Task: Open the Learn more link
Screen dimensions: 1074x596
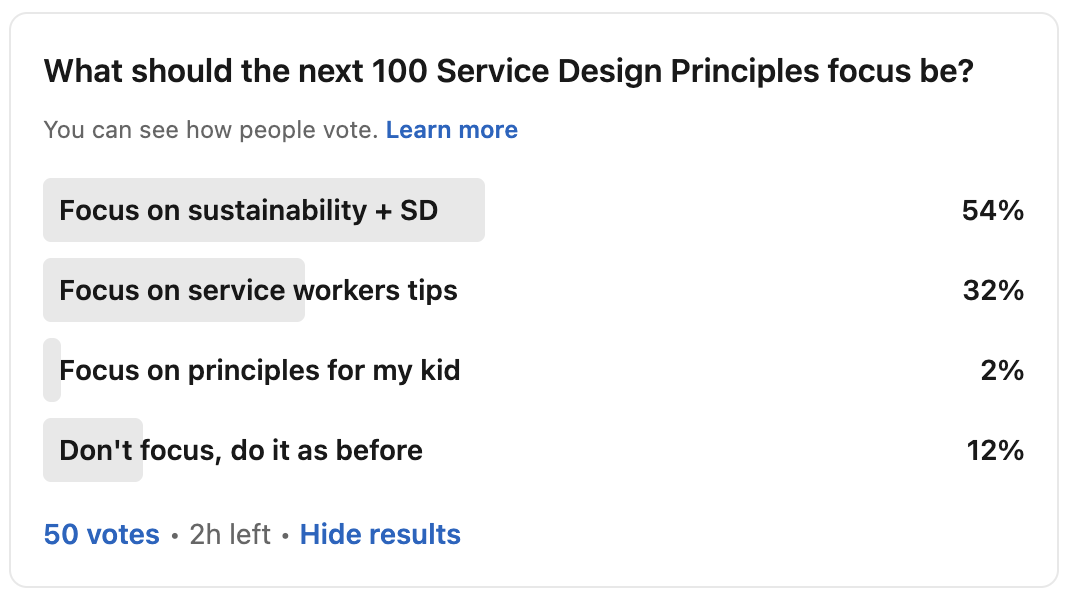Action: click(x=451, y=130)
